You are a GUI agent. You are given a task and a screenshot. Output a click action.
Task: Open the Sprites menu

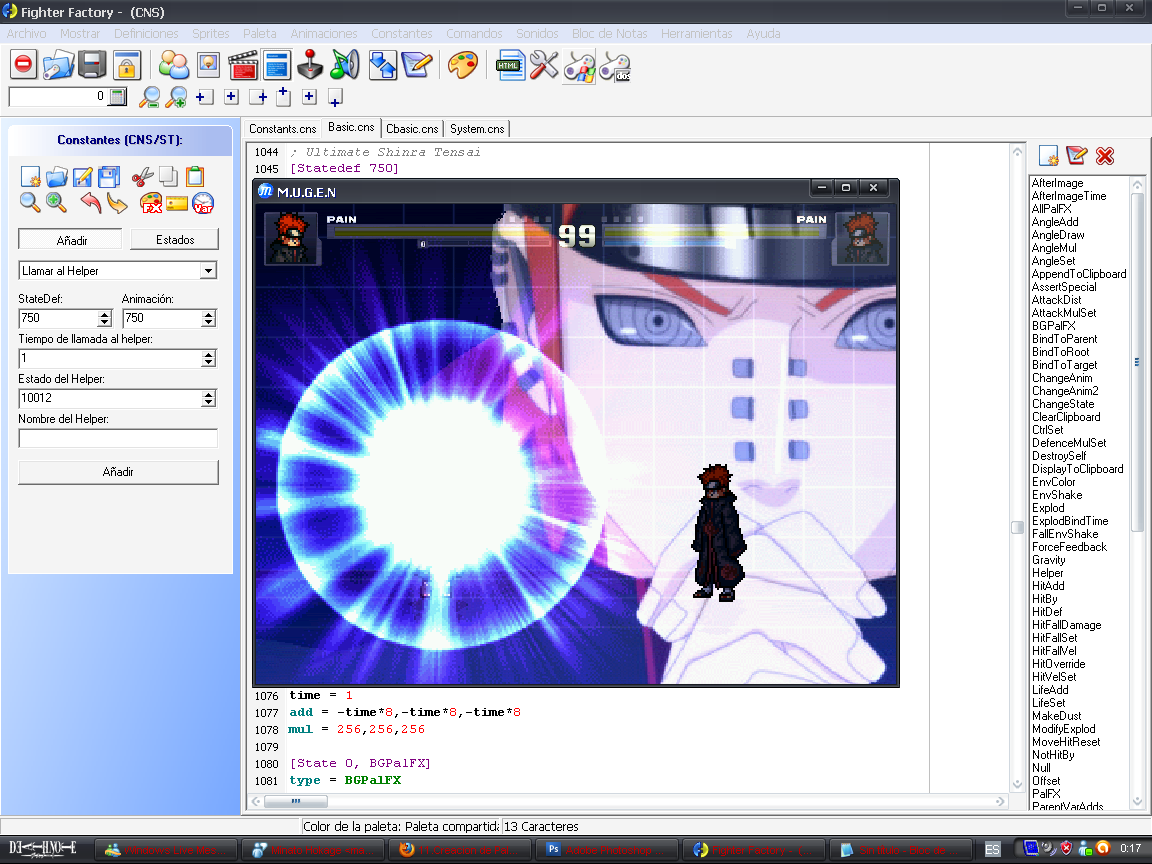211,34
